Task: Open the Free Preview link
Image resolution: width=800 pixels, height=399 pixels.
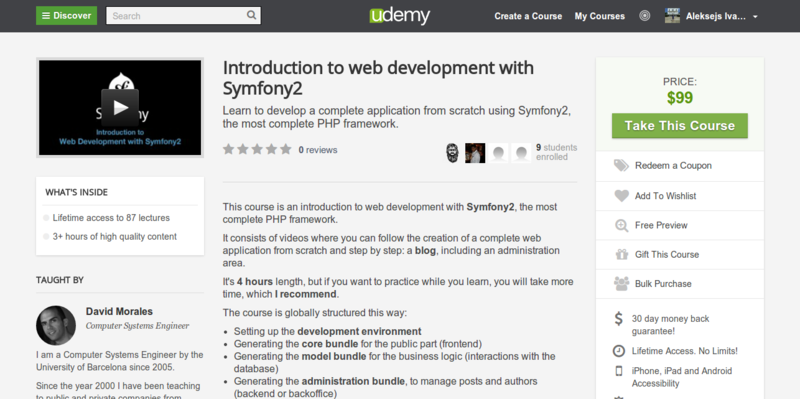Action: click(661, 225)
